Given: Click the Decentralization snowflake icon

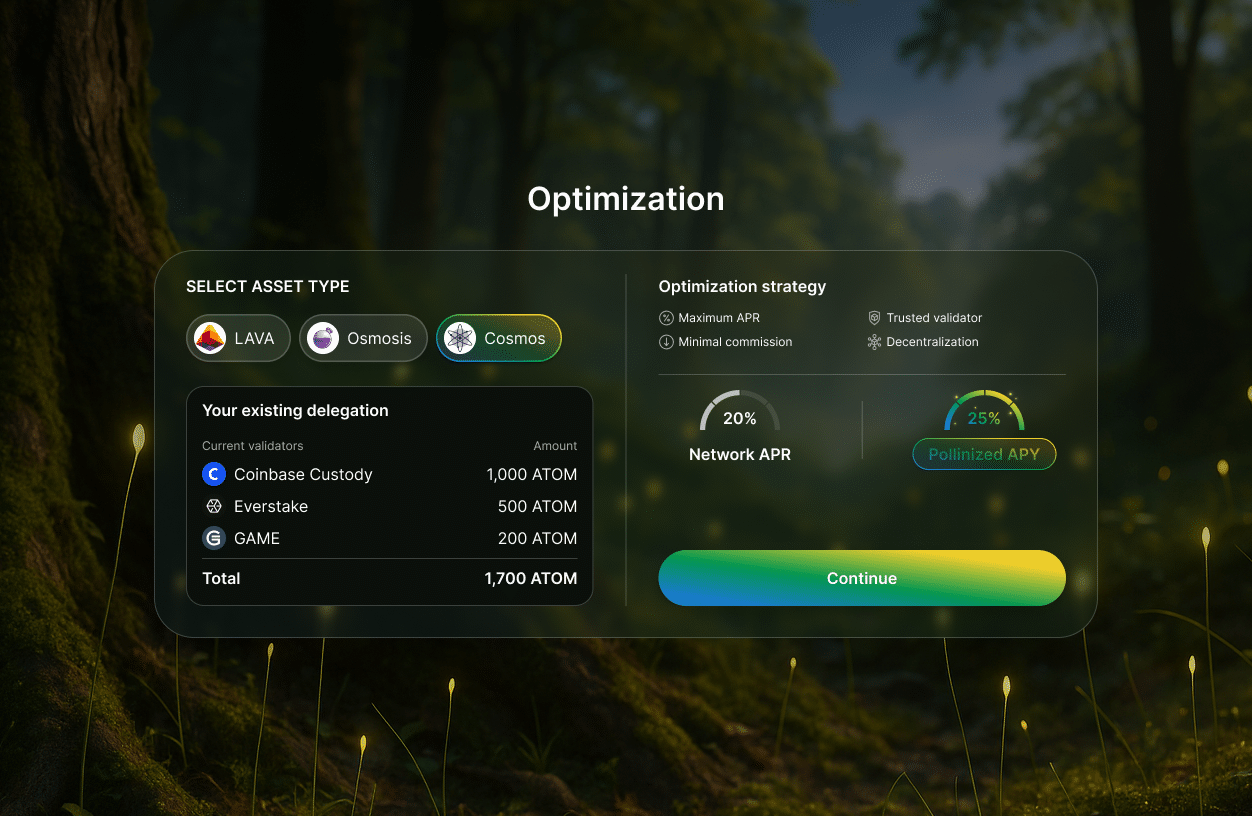Looking at the screenshot, I should 874,341.
